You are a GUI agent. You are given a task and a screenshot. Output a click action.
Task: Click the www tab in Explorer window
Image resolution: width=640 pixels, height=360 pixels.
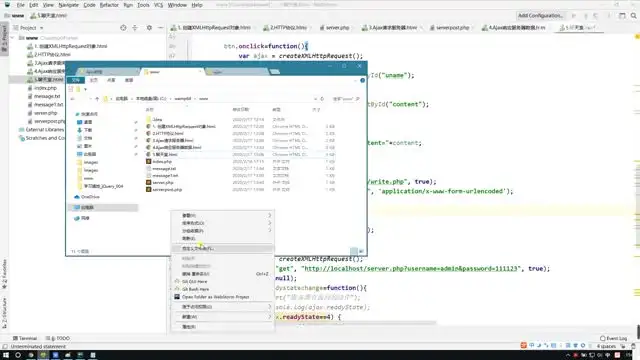click(x=171, y=72)
